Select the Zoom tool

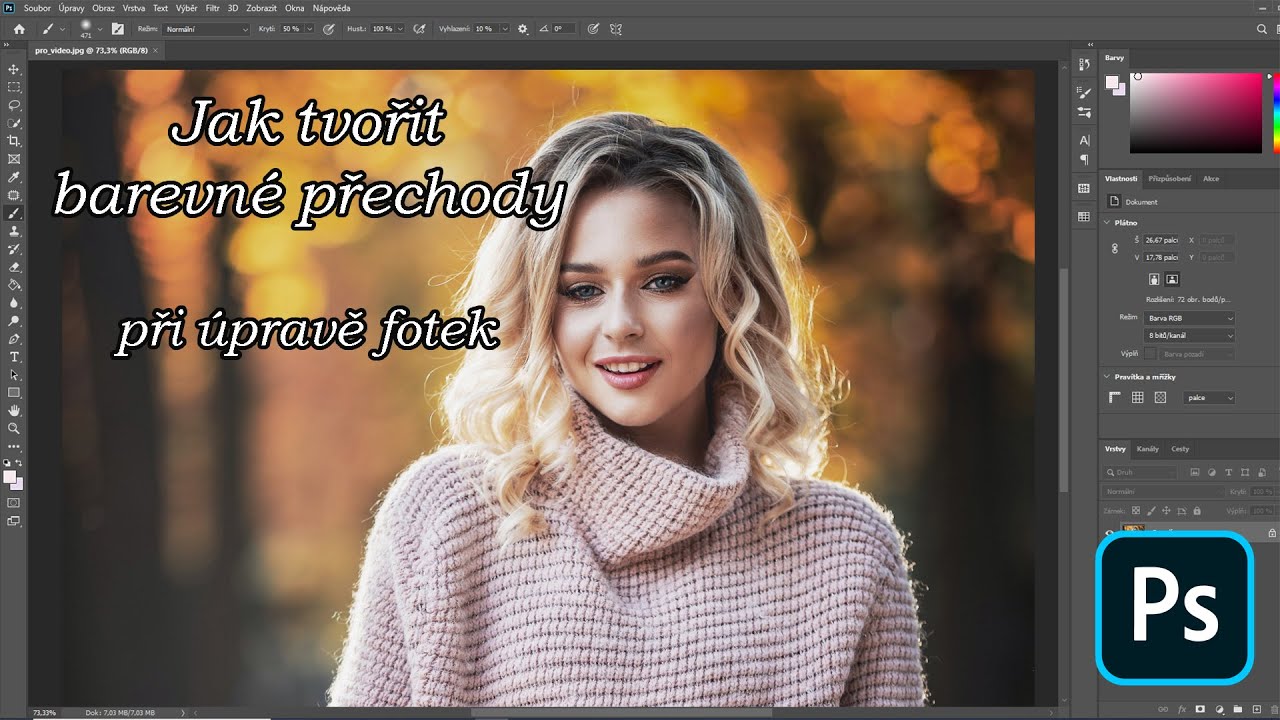14,428
